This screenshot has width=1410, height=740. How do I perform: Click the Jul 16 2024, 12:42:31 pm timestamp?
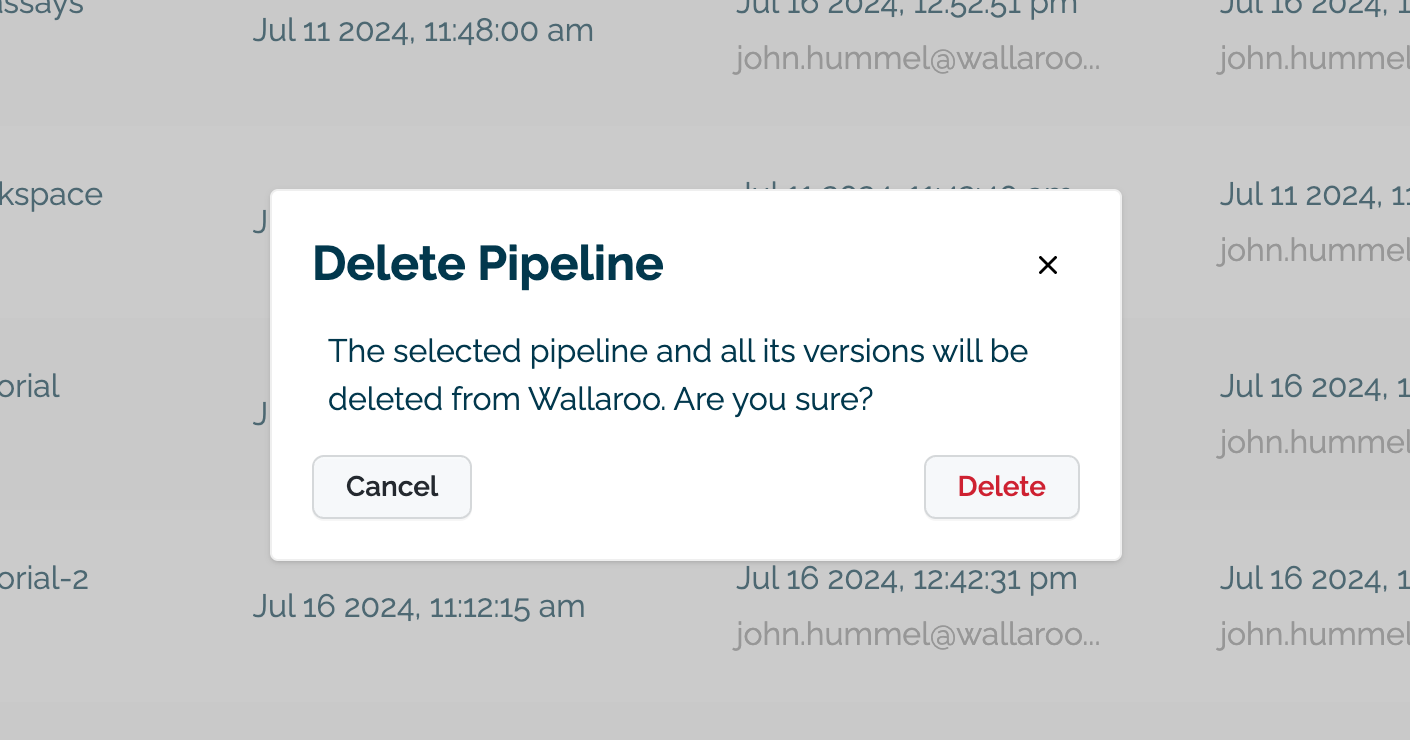pos(906,578)
